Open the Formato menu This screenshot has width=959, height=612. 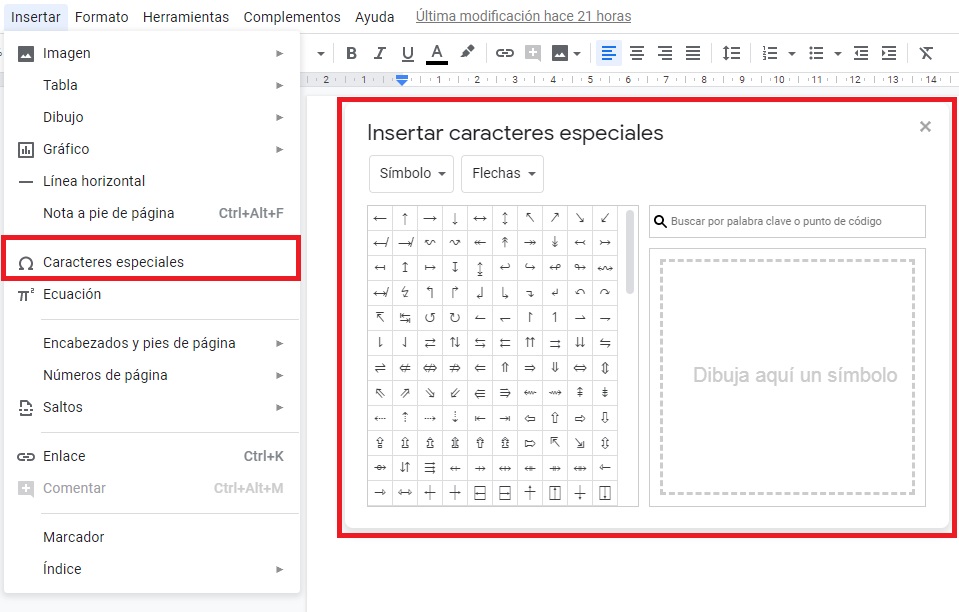pyautogui.click(x=101, y=17)
